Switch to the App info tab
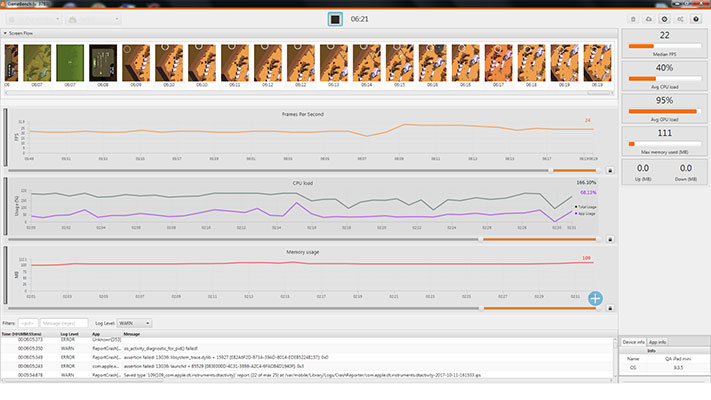 tap(657, 342)
